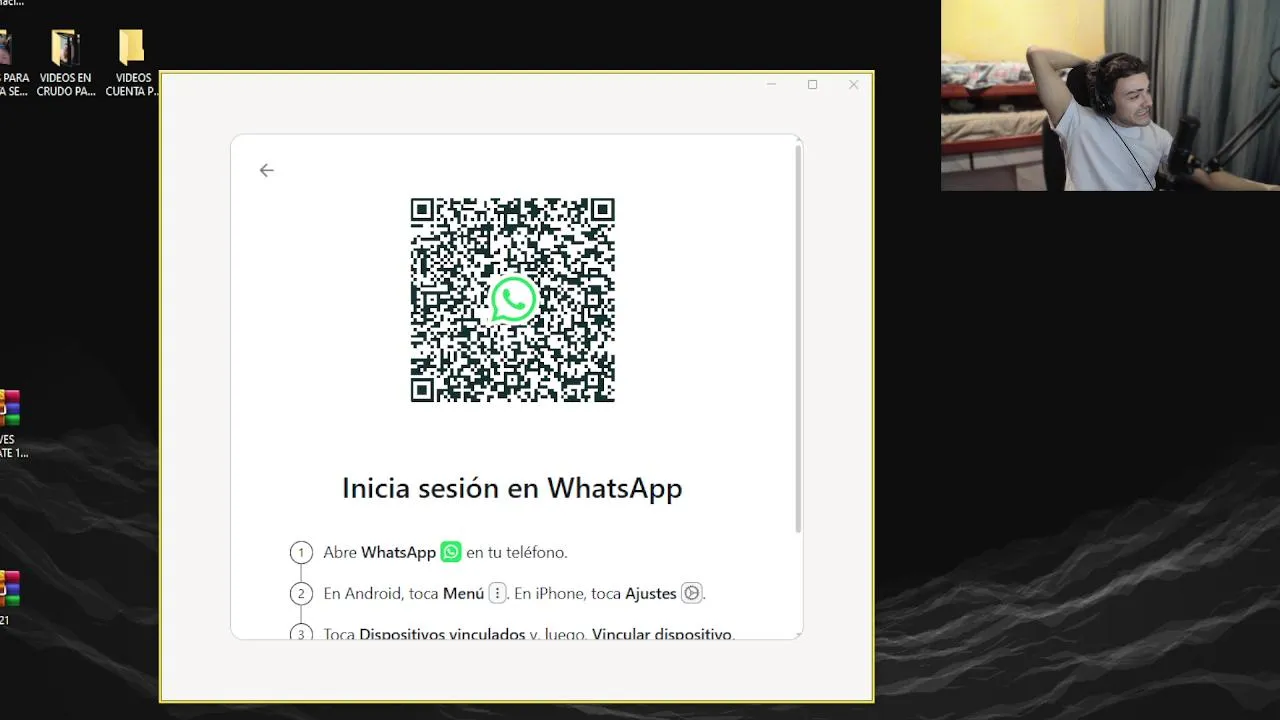Click 'Dispositivos vinculados' instruction text
This screenshot has height=720, width=1280.
tap(442, 634)
